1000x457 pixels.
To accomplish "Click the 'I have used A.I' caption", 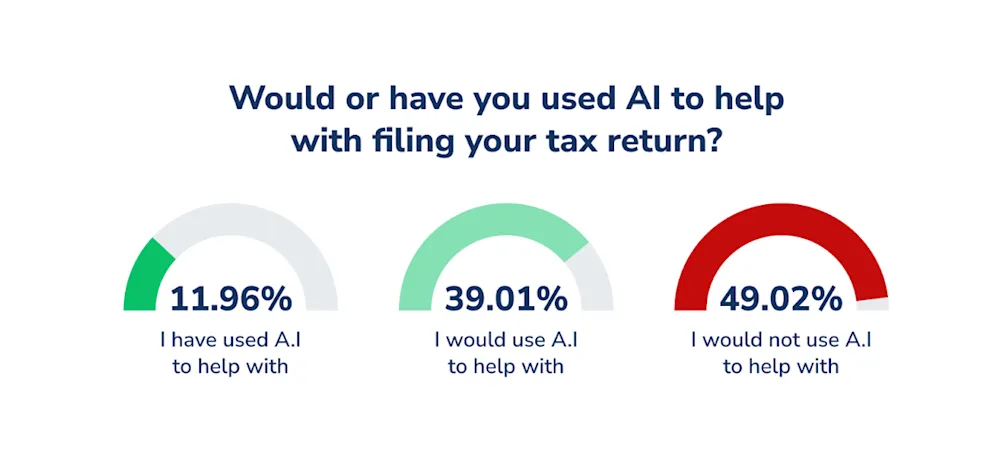I will tap(230, 340).
